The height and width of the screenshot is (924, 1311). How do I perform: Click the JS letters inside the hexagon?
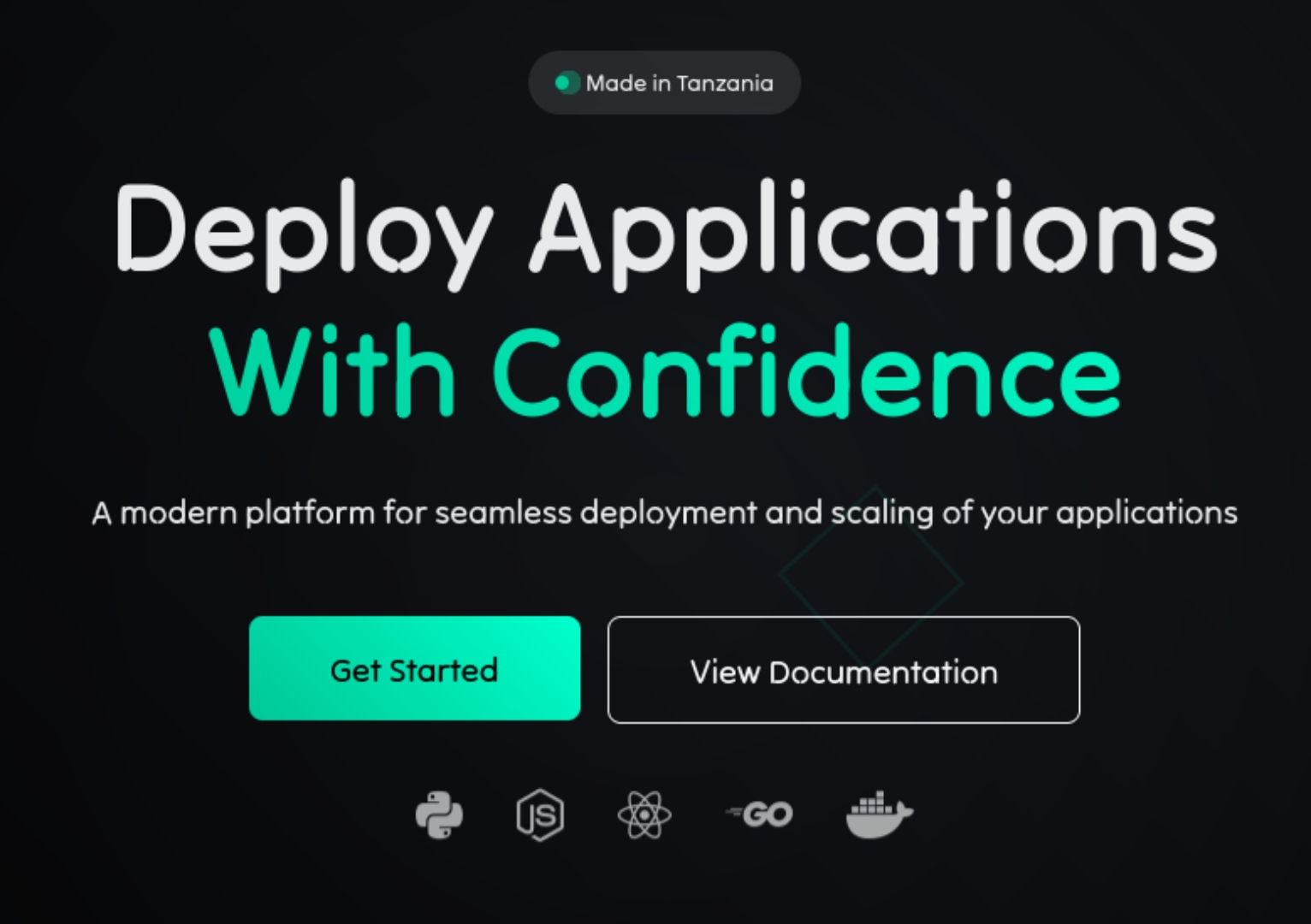coord(541,814)
